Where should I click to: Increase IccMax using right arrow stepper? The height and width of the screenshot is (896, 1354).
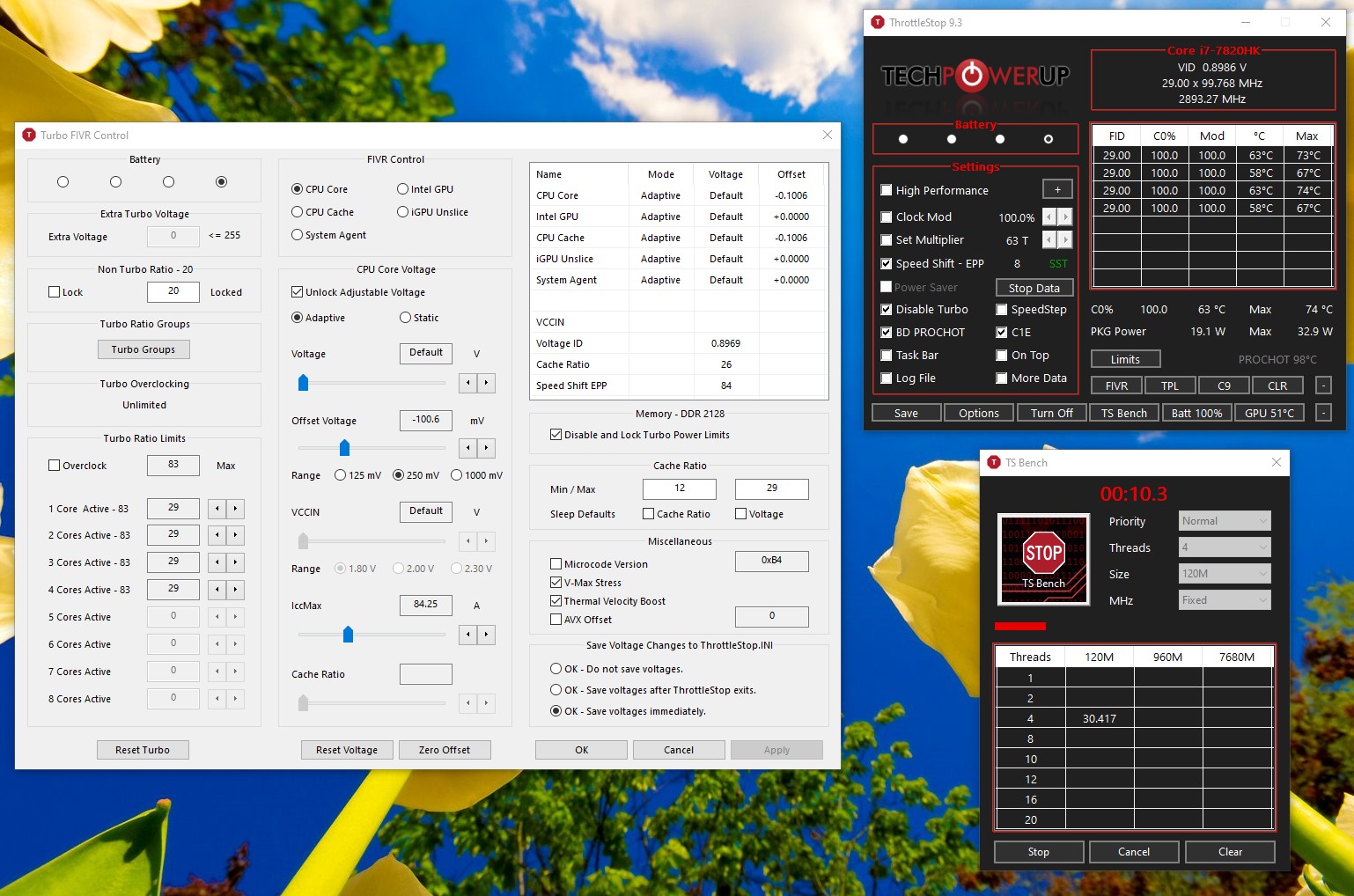(x=486, y=635)
